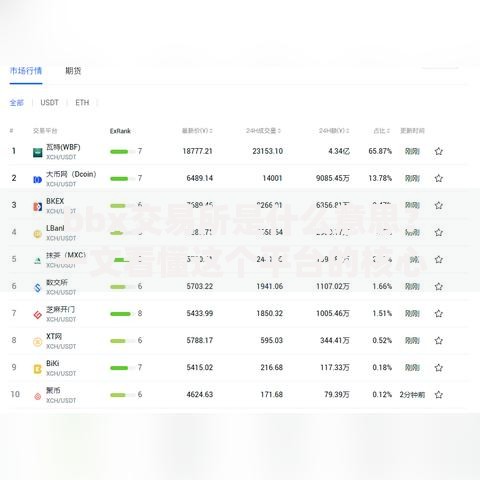The width and height of the screenshot is (480, 480).
Task: Open the 瓦特(WBF) exchange name link
Action: tap(63, 147)
